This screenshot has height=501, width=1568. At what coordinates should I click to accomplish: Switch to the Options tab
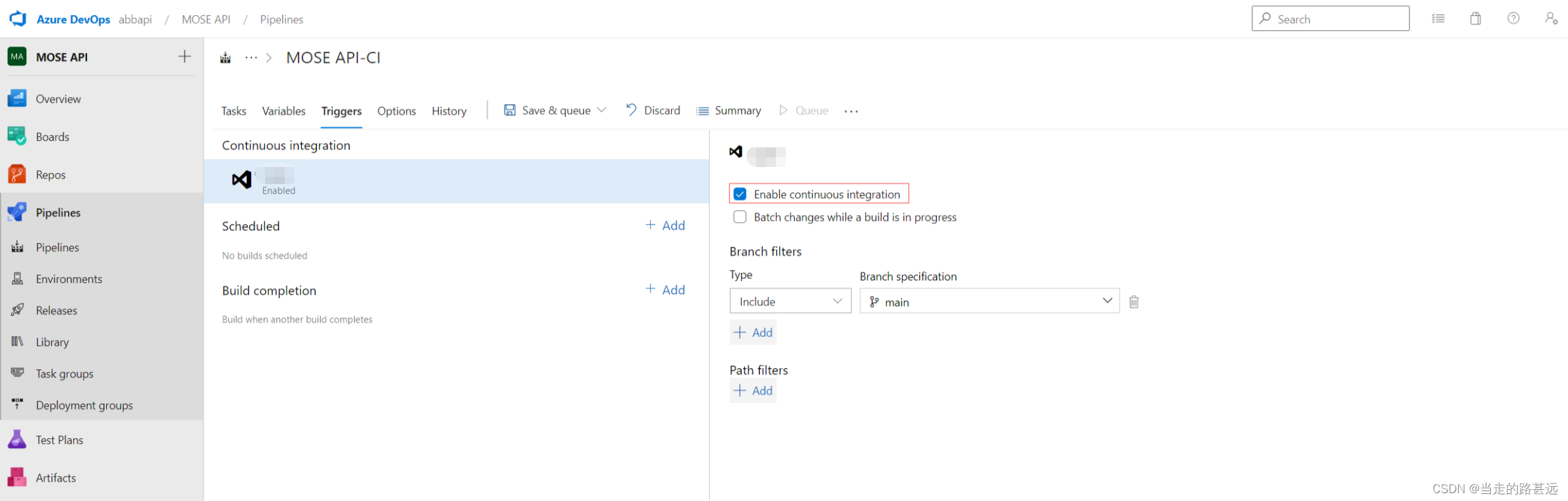[x=396, y=111]
